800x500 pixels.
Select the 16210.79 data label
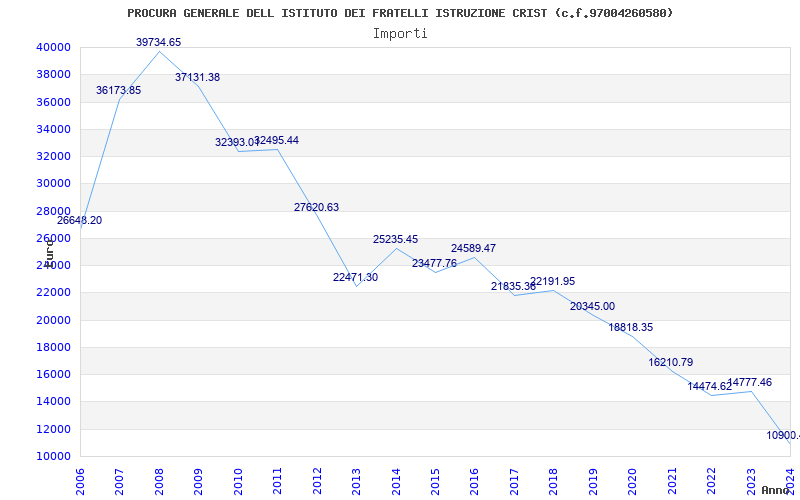point(671,363)
